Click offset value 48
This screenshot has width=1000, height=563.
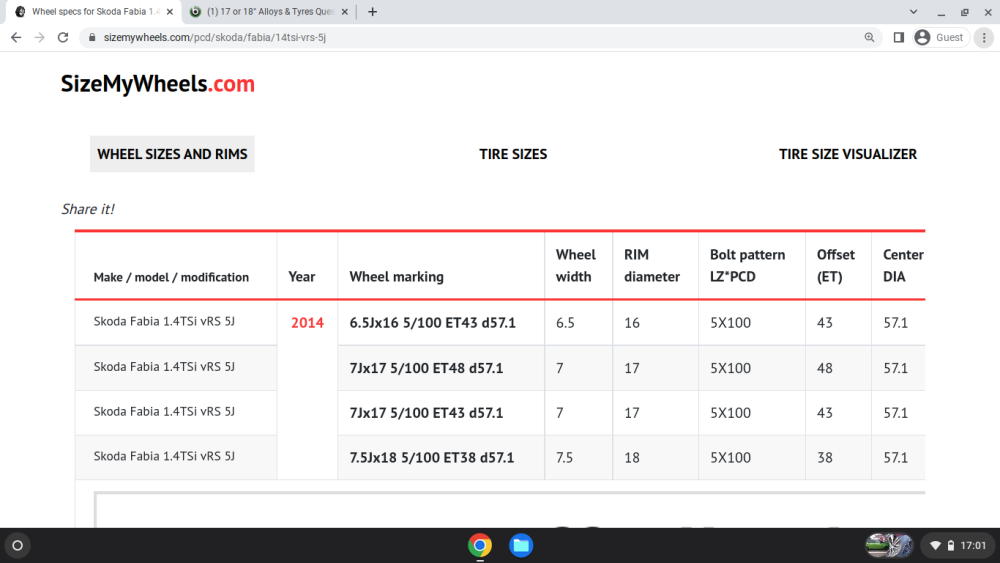pos(825,368)
